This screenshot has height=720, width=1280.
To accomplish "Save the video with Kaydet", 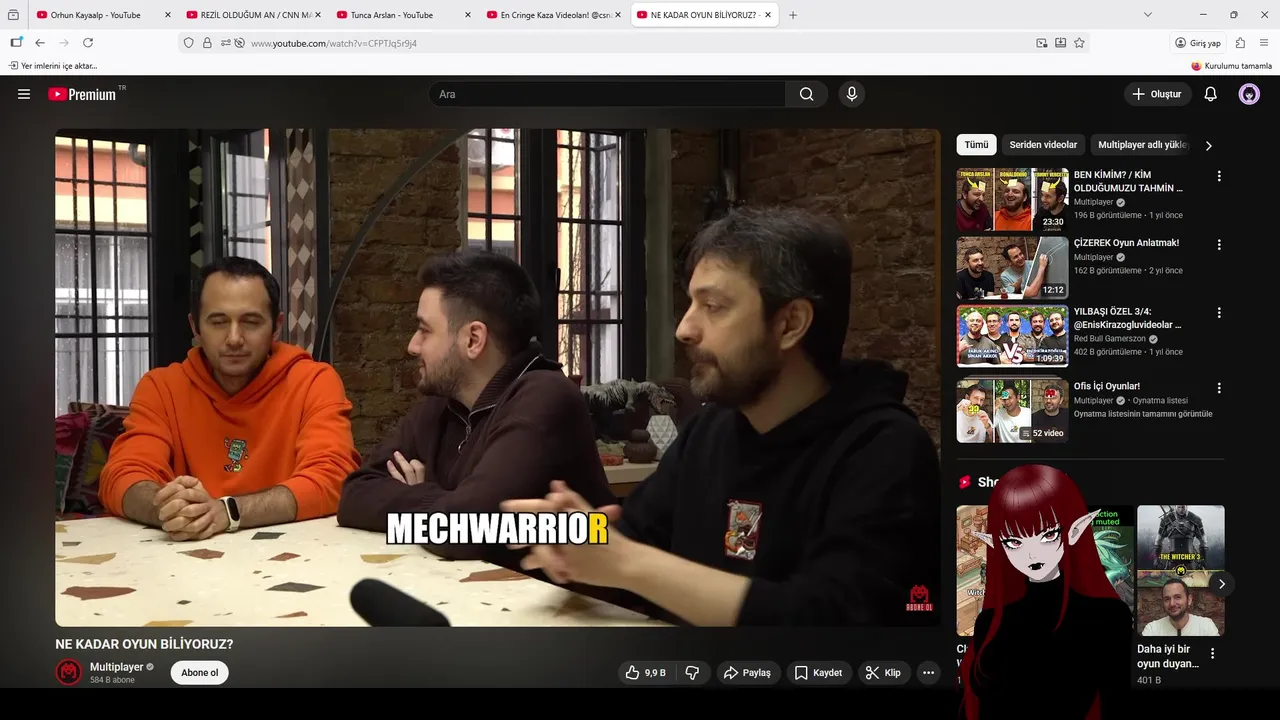I will [818, 673].
